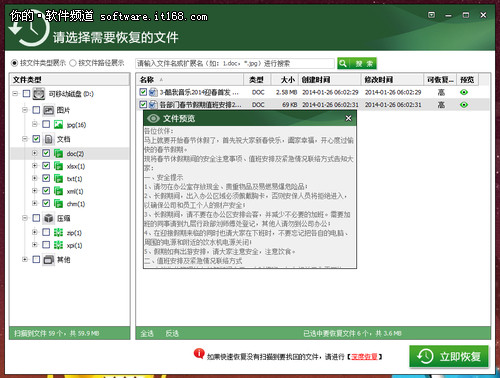Check the compressed category checkbox
The height and width of the screenshot is (378, 500).
tap(36, 218)
